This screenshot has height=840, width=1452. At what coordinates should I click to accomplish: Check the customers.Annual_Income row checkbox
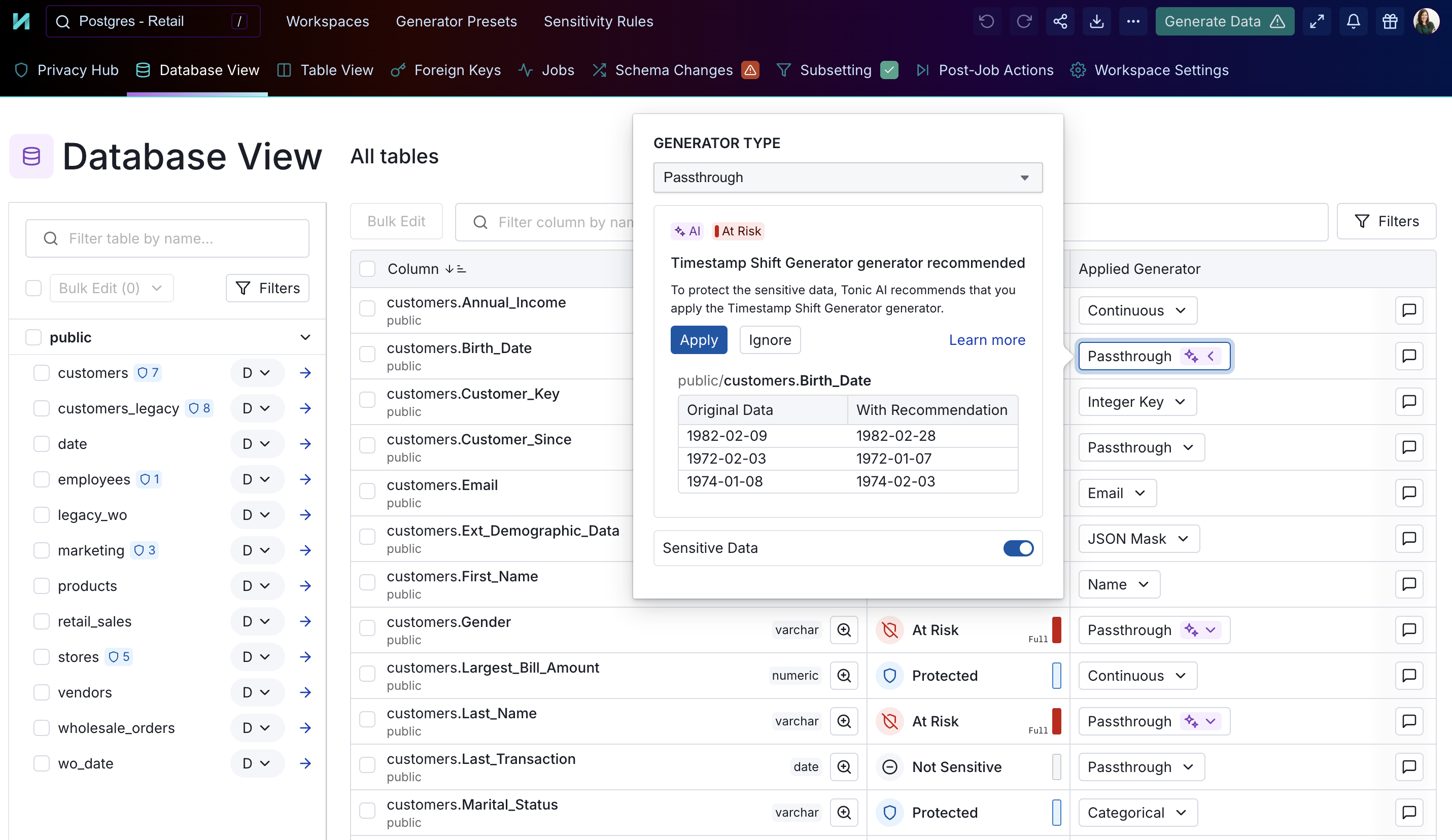pyautogui.click(x=367, y=309)
